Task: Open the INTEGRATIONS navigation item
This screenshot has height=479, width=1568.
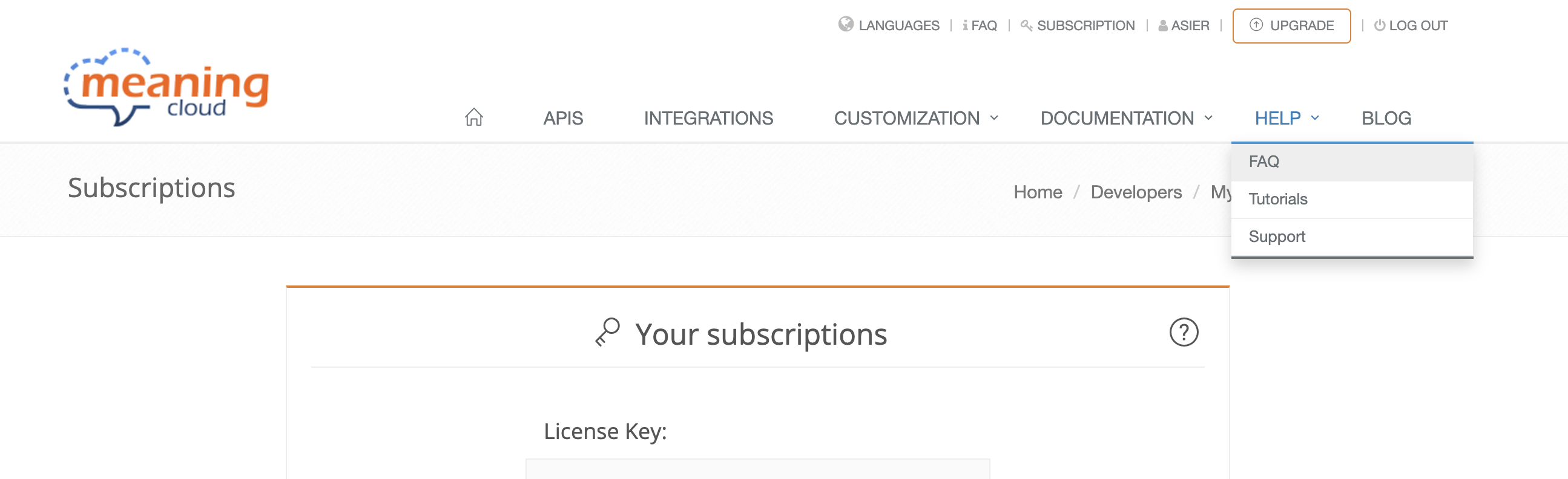Action: coord(708,118)
